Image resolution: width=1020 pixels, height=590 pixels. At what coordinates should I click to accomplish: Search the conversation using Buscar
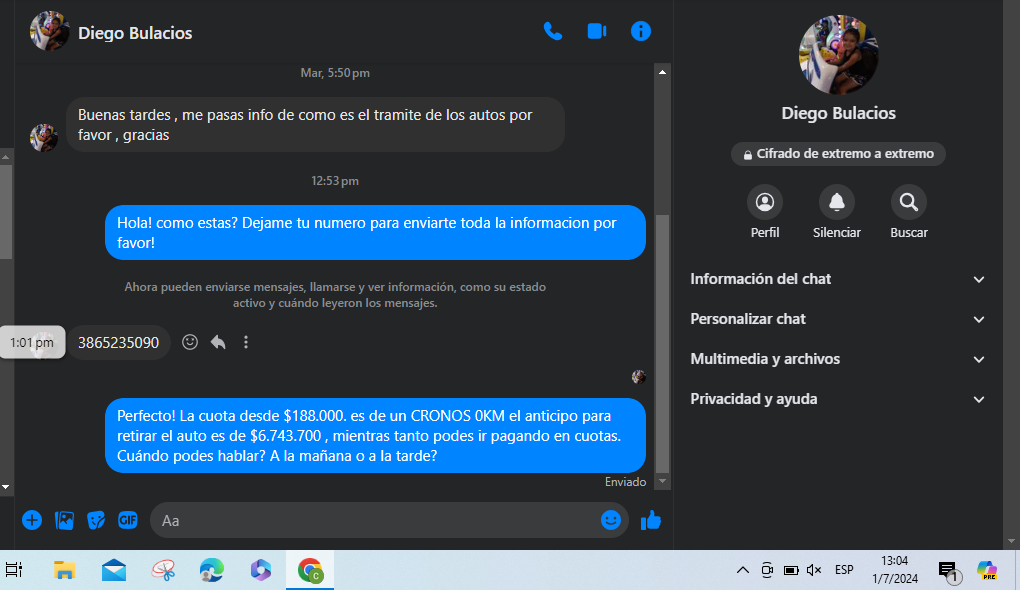909,202
